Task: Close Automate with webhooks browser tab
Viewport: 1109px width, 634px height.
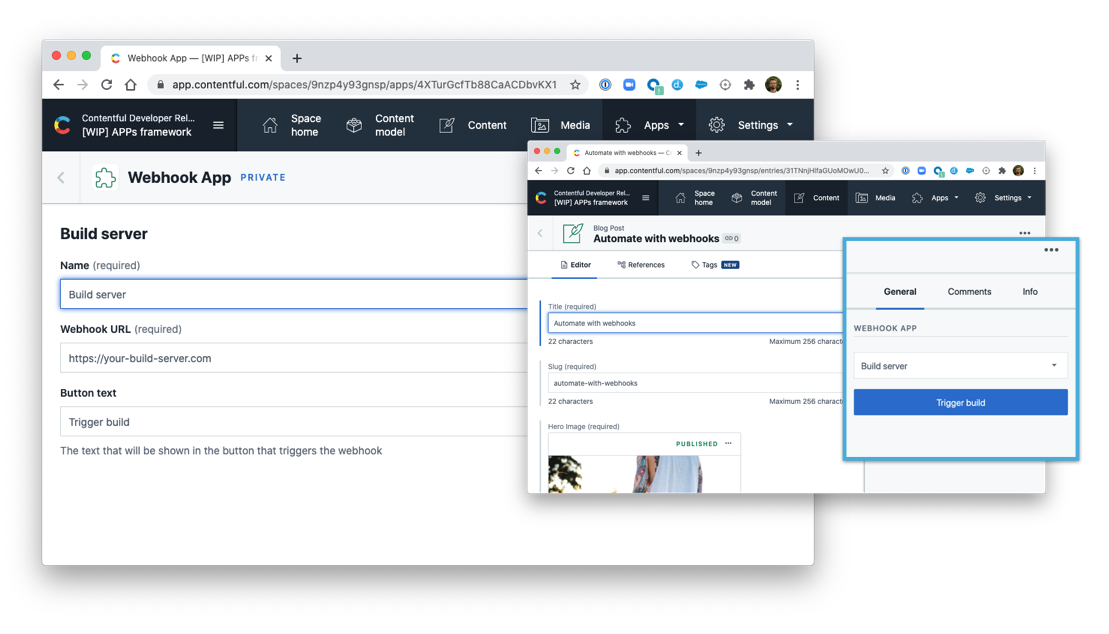Action: [x=680, y=153]
